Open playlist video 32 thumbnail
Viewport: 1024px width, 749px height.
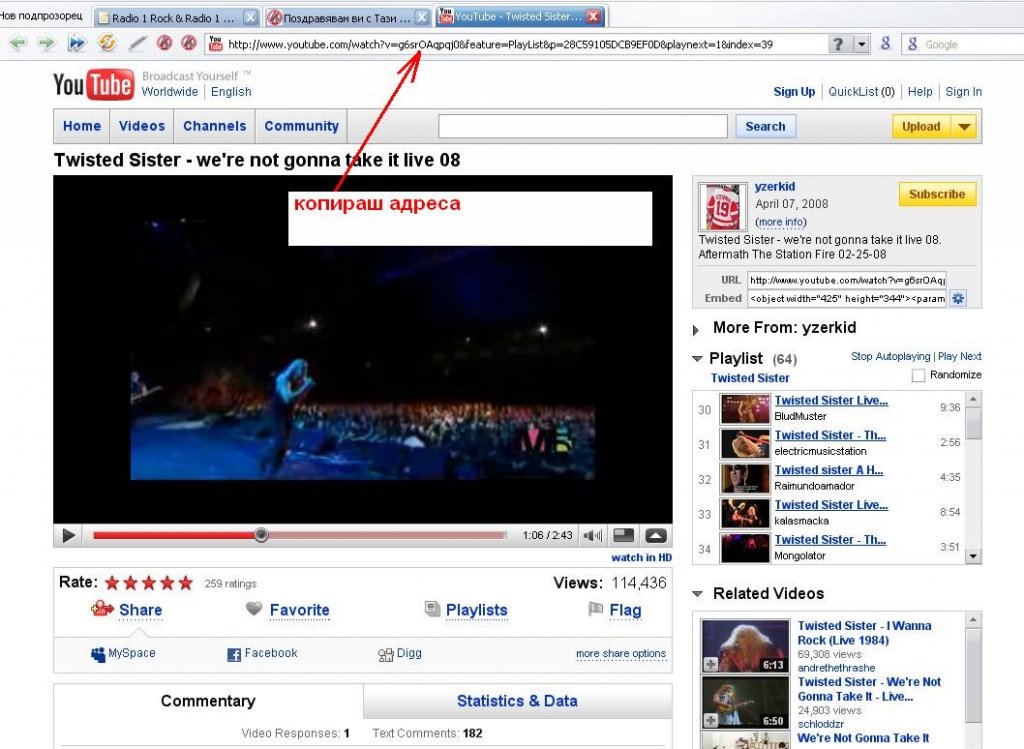[x=745, y=479]
